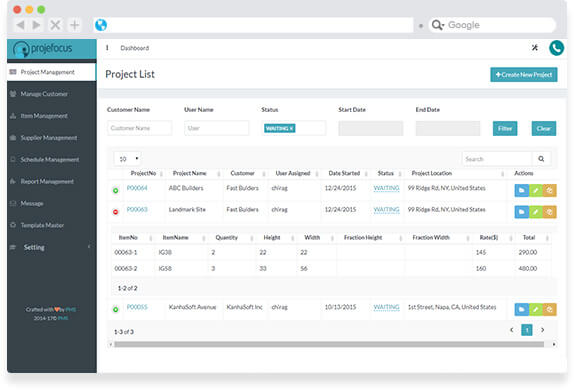Expand row details for project P00055
Screen dimensions: 574x390
pyautogui.click(x=115, y=309)
